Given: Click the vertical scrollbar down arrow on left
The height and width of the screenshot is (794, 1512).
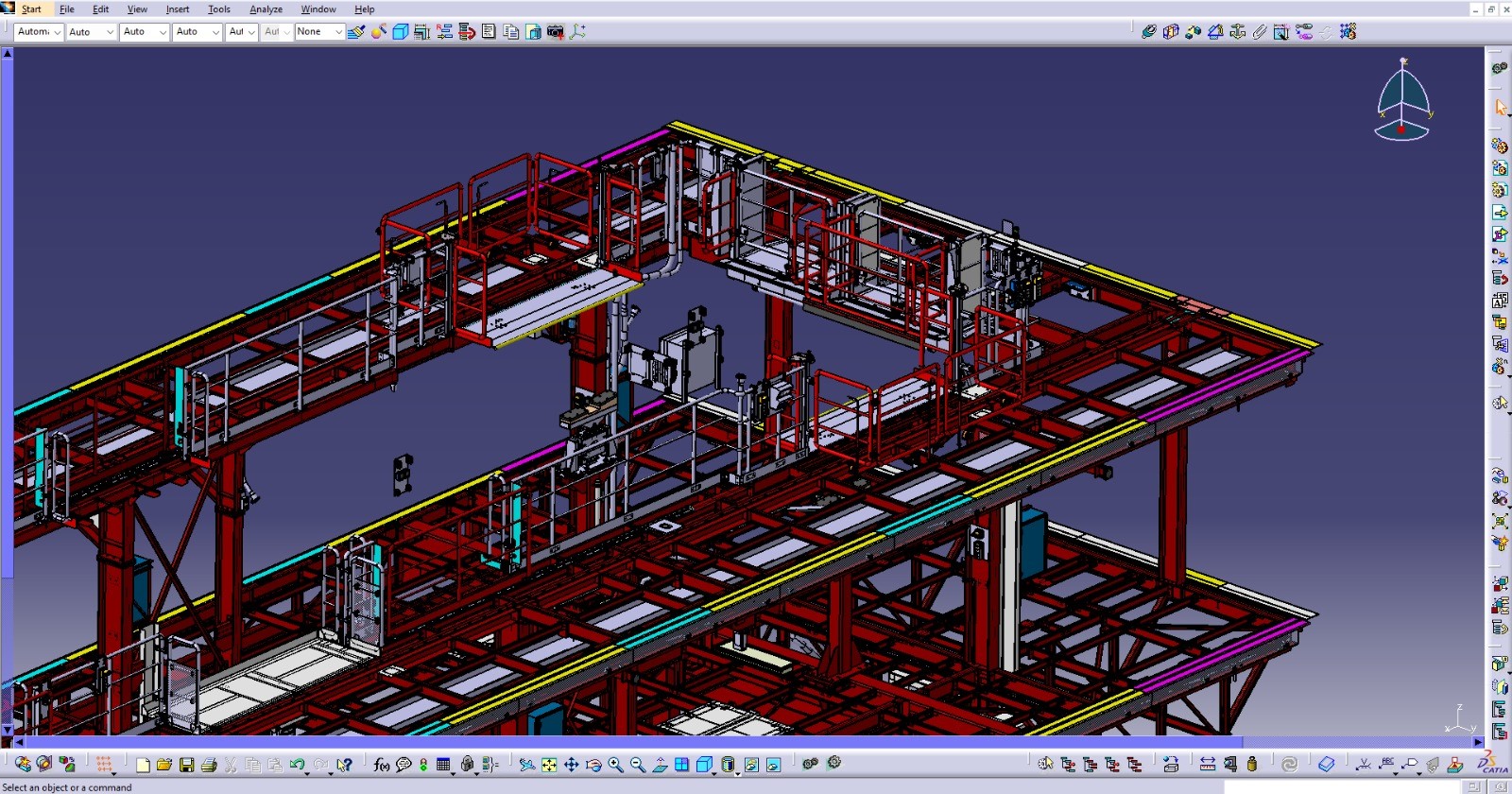Looking at the screenshot, I should click(x=7, y=730).
